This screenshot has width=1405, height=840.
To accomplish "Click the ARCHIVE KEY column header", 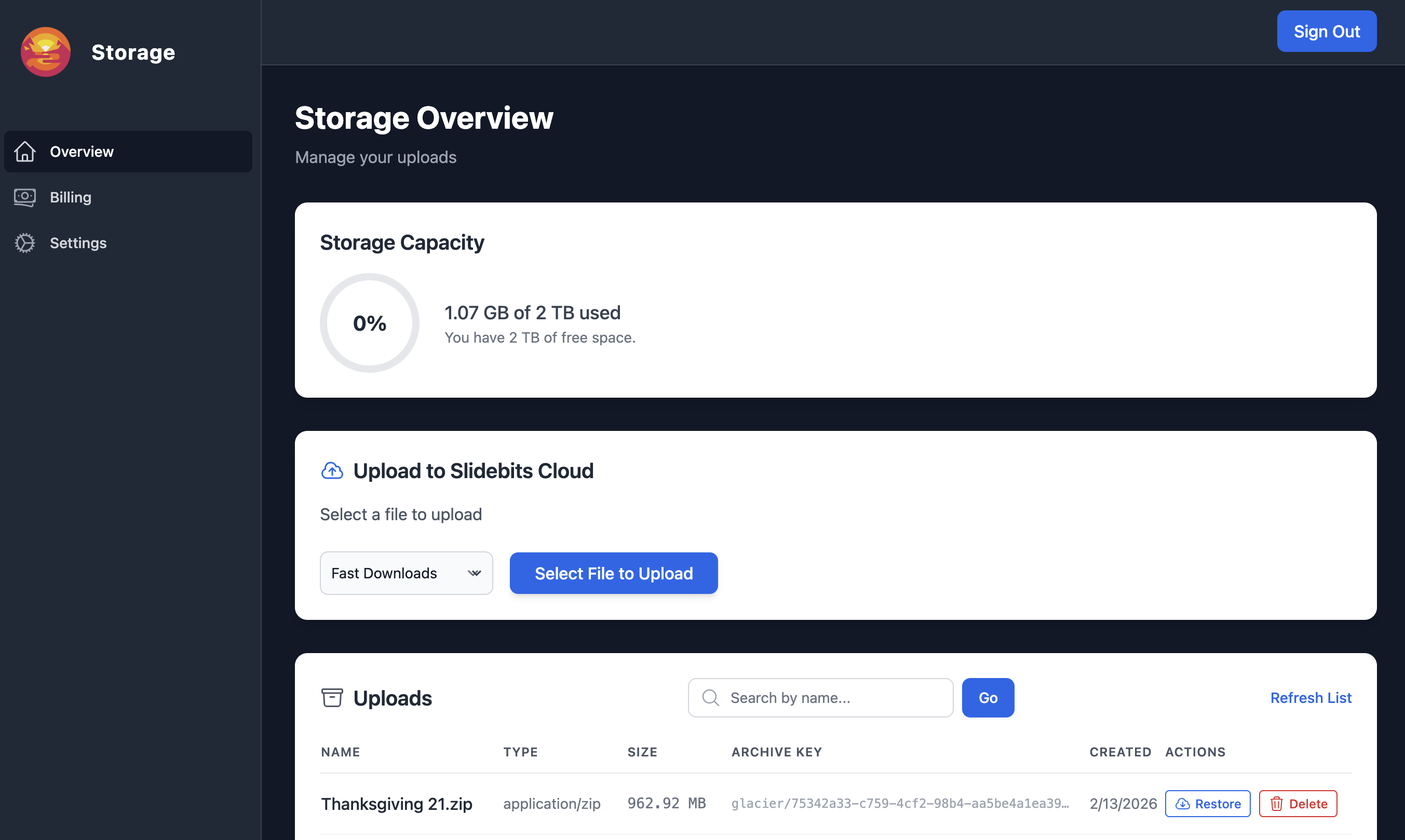I will tap(777, 752).
